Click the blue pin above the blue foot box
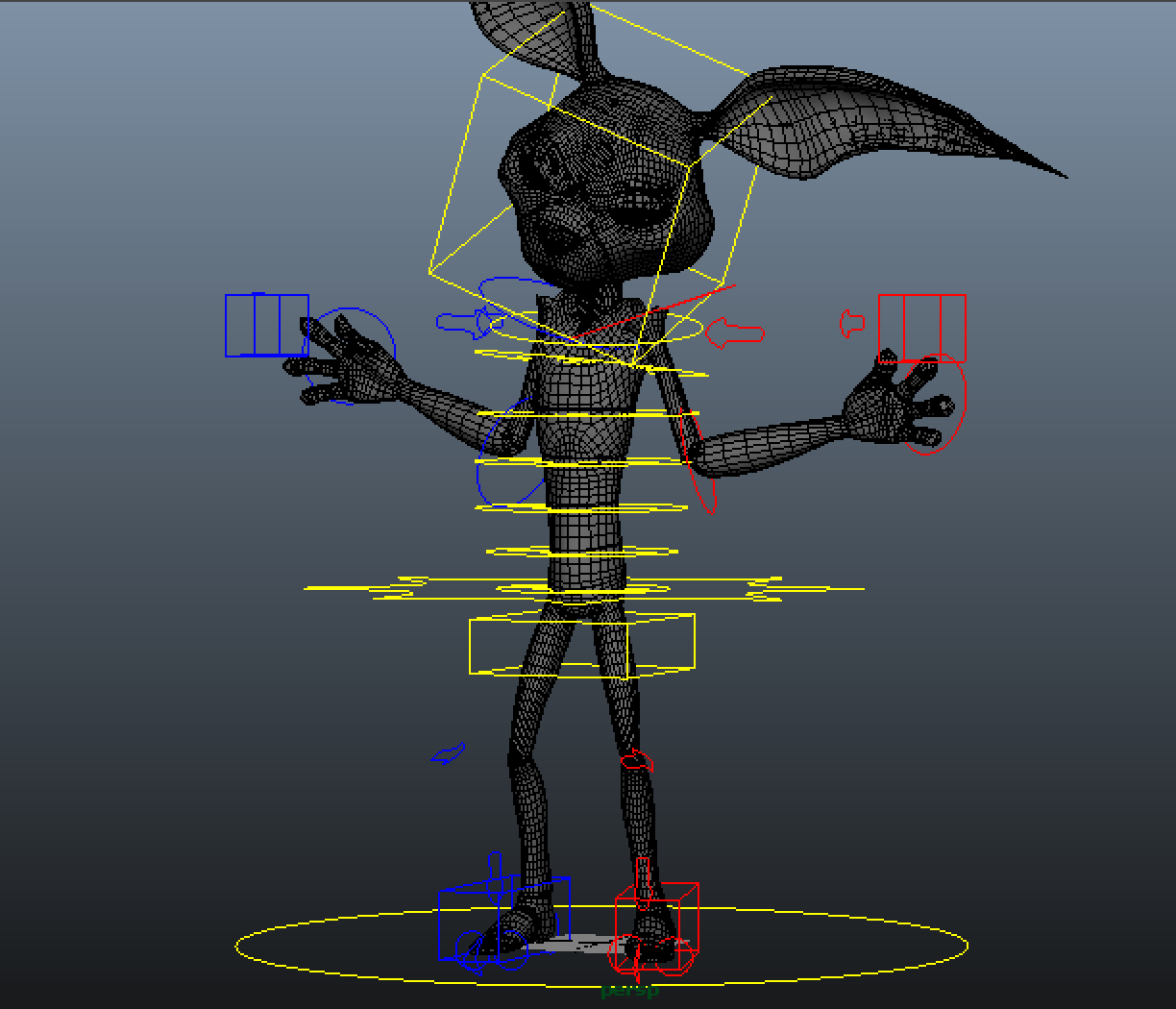 (495, 875)
